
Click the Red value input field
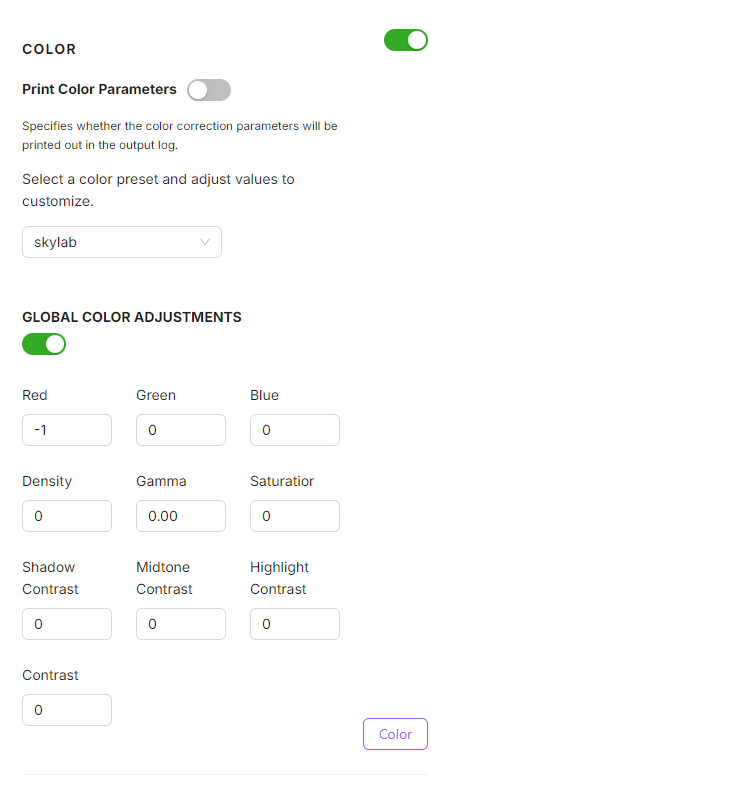(x=66, y=430)
